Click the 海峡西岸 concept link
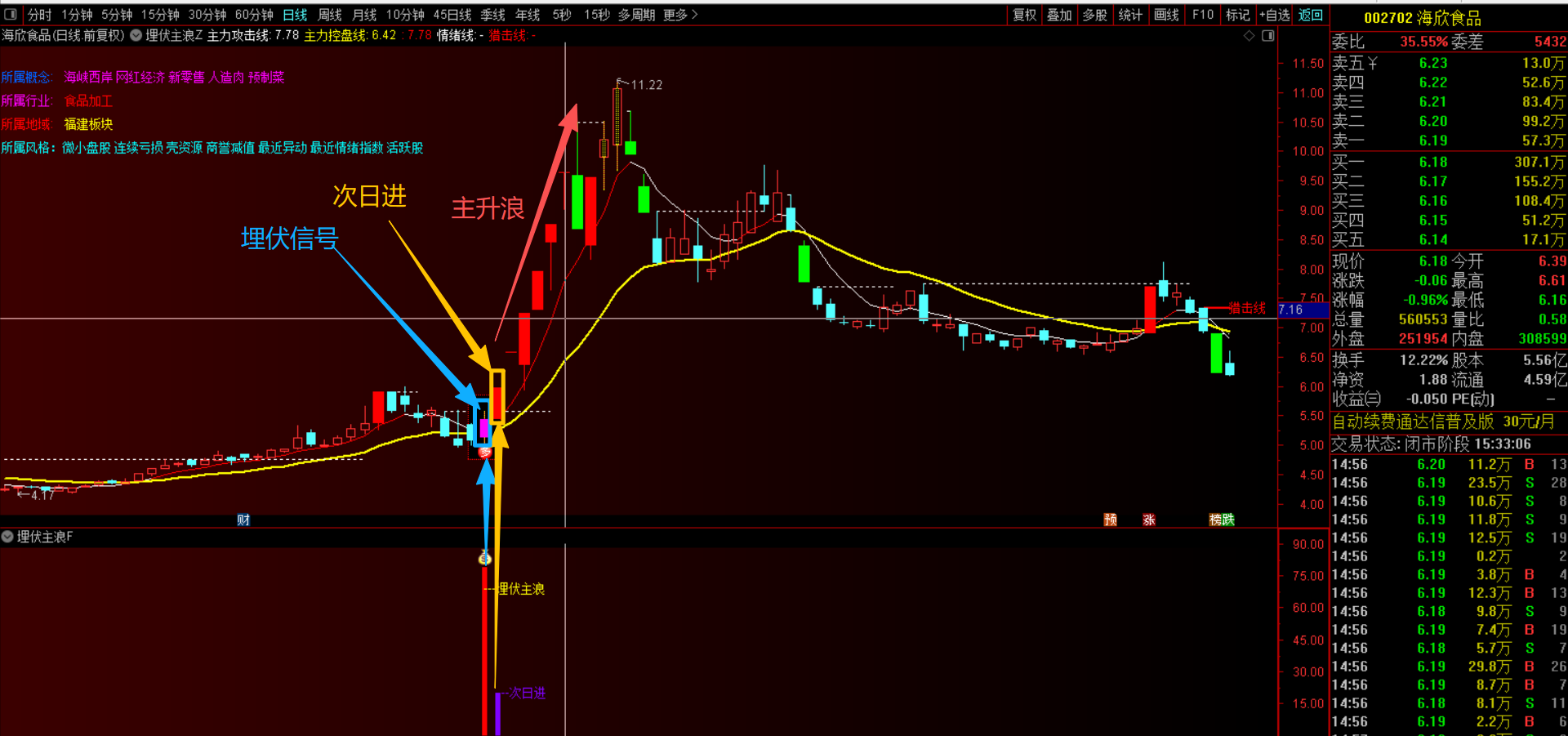 click(x=88, y=77)
